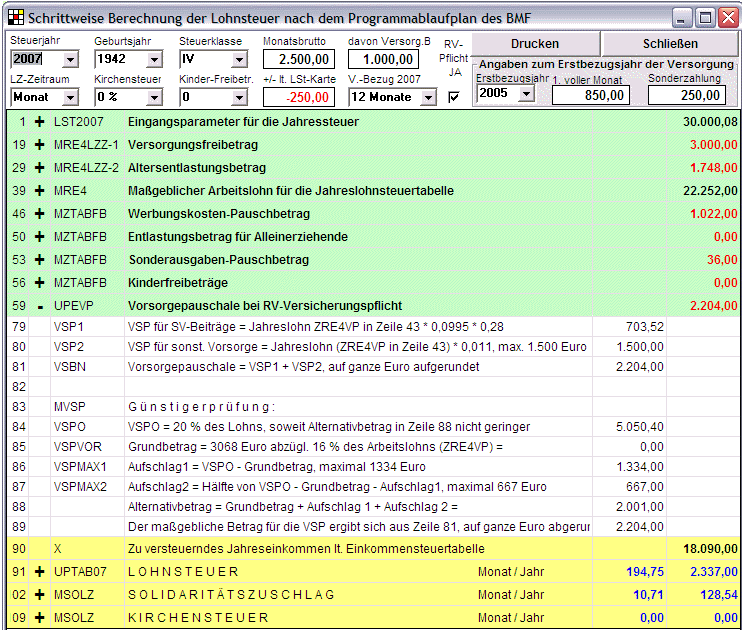This screenshot has width=742, height=630.
Task: Expand the MRE4LZZ-1 Versorgungsfreibetrag row
Action: click(x=40, y=144)
